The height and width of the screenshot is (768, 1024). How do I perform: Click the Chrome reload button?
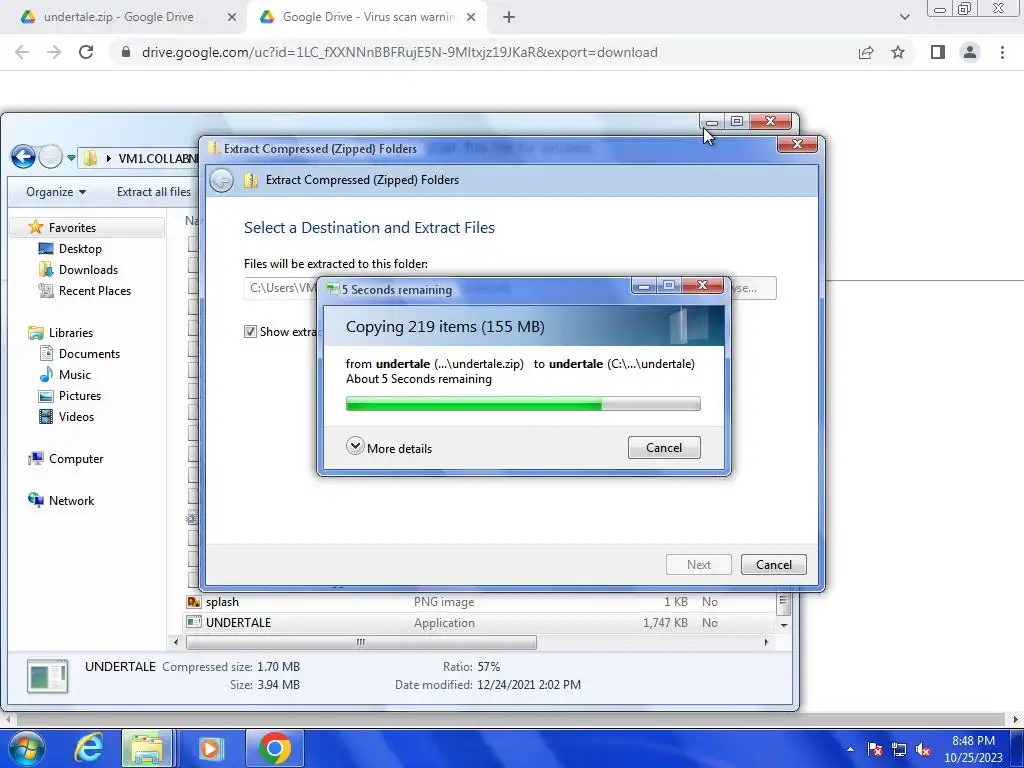point(86,52)
